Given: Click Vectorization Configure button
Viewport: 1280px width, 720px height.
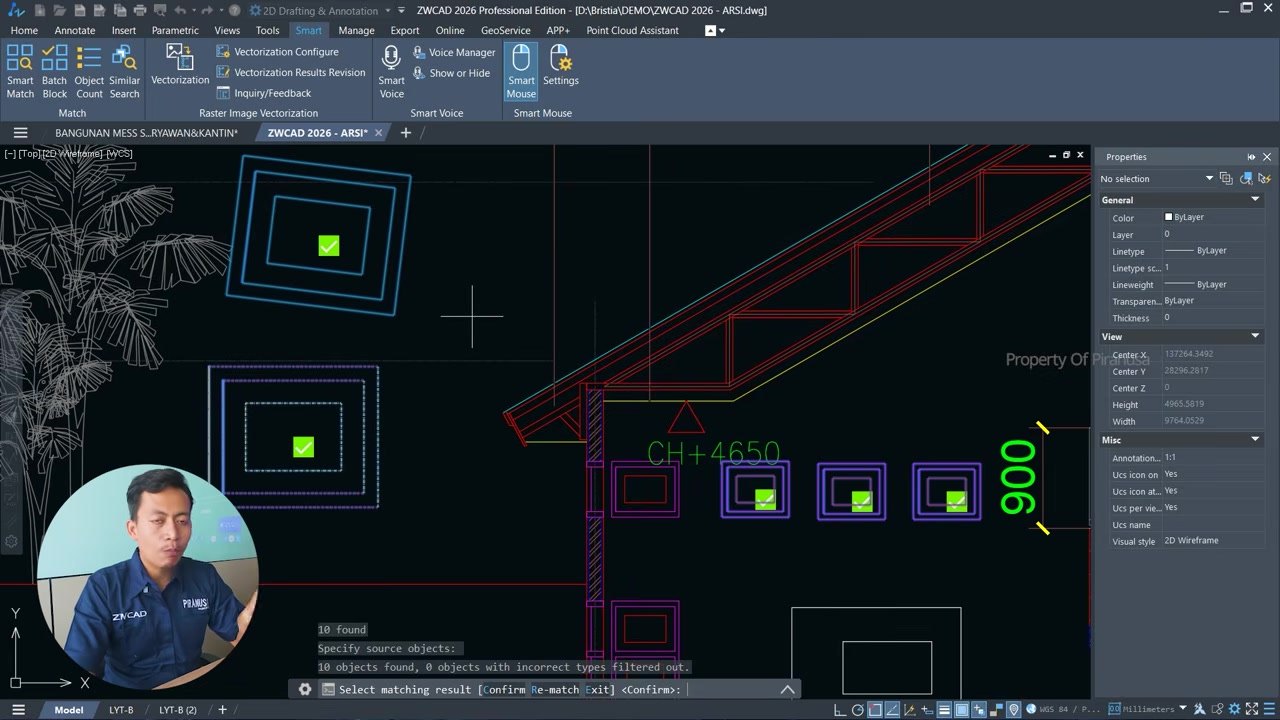Looking at the screenshot, I should click(278, 52).
